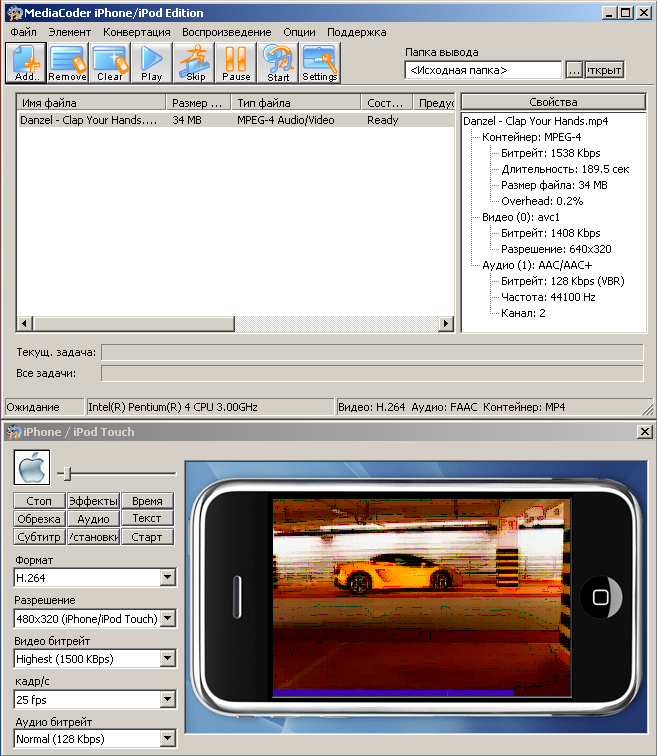
Task: Click the Skip toolbar icon
Action: pyautogui.click(x=195, y=62)
